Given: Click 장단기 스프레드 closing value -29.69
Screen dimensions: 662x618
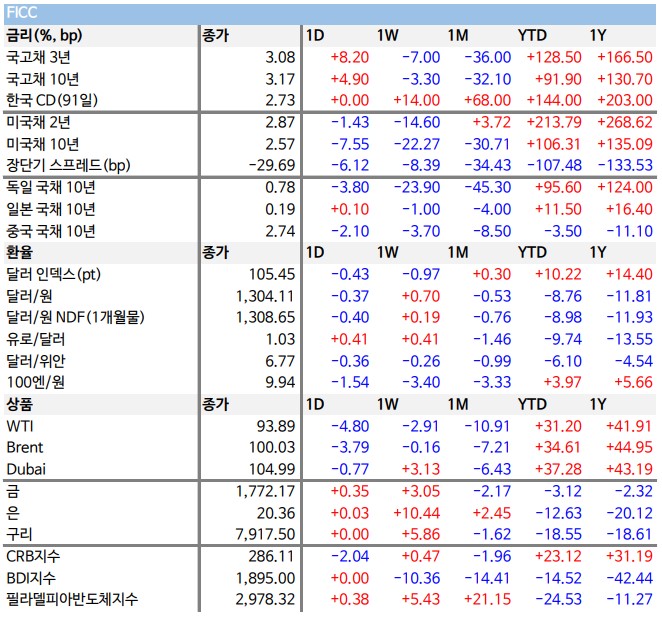Looking at the screenshot, I should 272,165.
